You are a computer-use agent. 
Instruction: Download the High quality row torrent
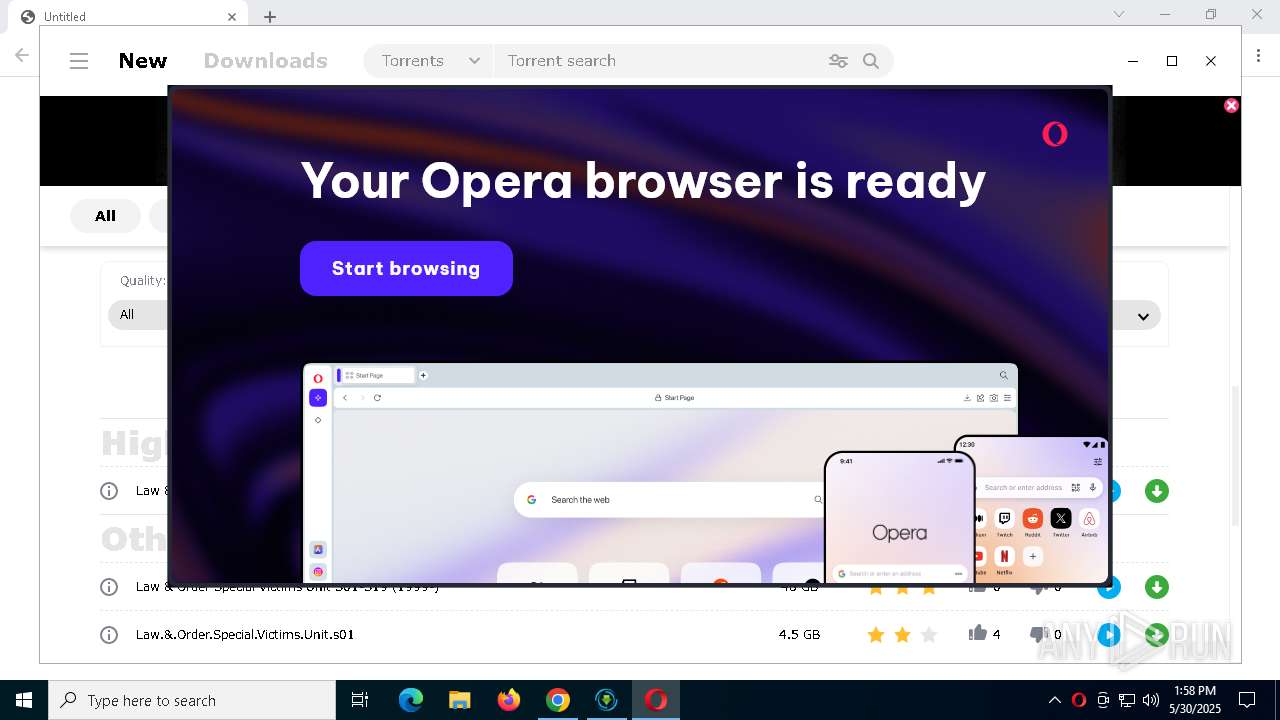(1157, 491)
